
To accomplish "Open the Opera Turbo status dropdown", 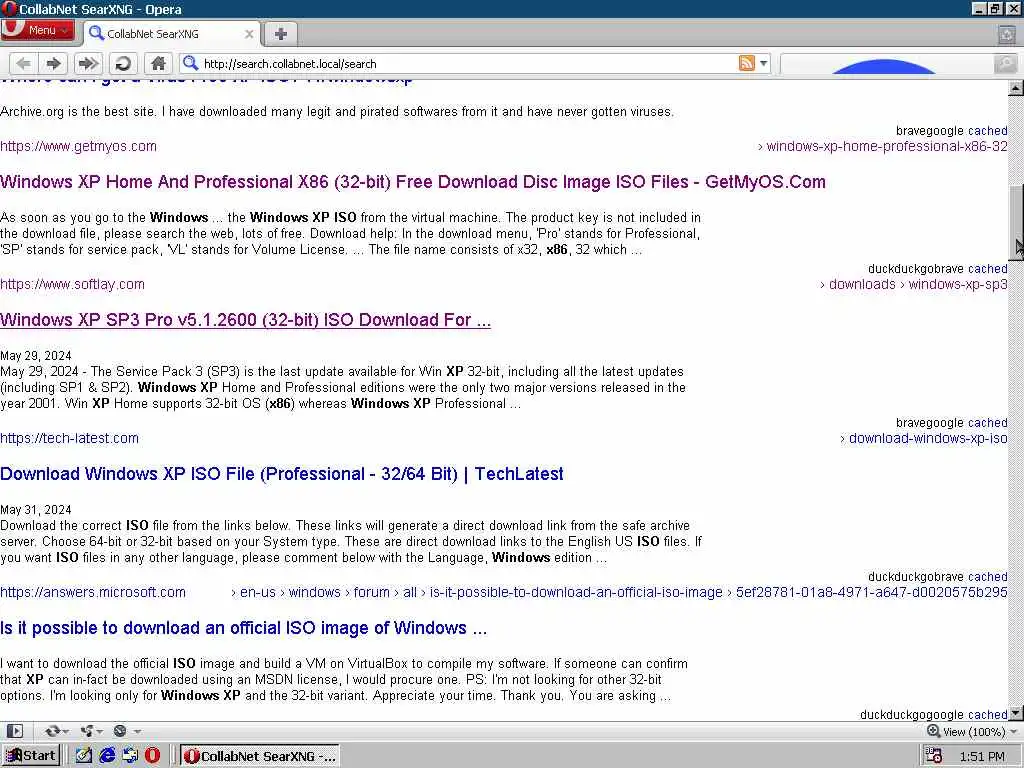I will (x=126, y=731).
